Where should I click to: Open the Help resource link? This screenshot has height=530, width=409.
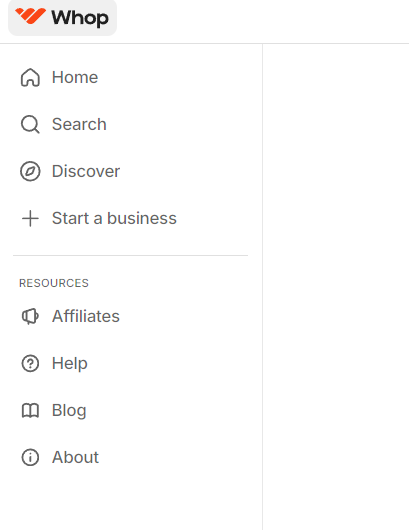(x=70, y=363)
